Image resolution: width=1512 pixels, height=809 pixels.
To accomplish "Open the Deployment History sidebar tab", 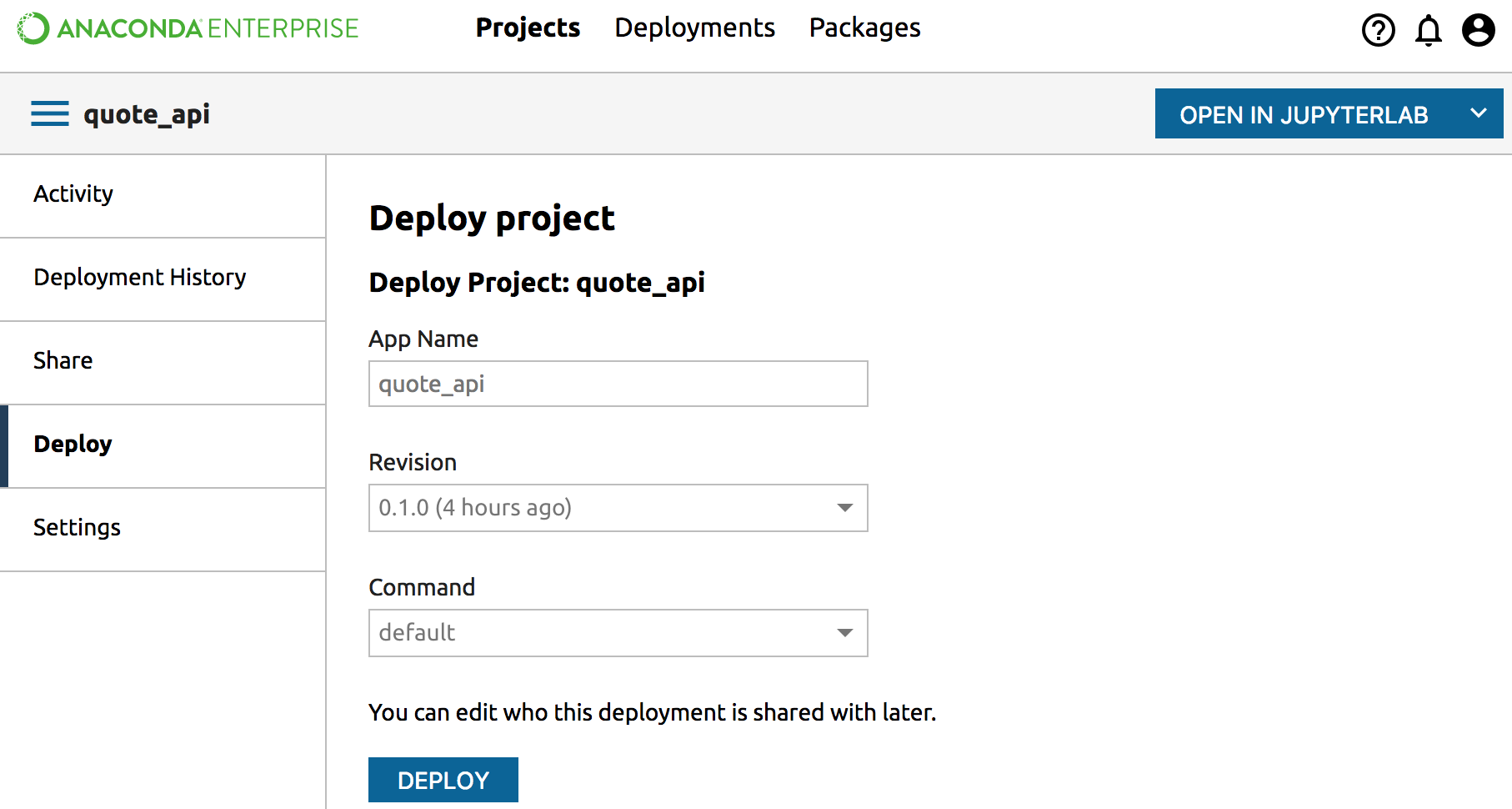I will 140,278.
